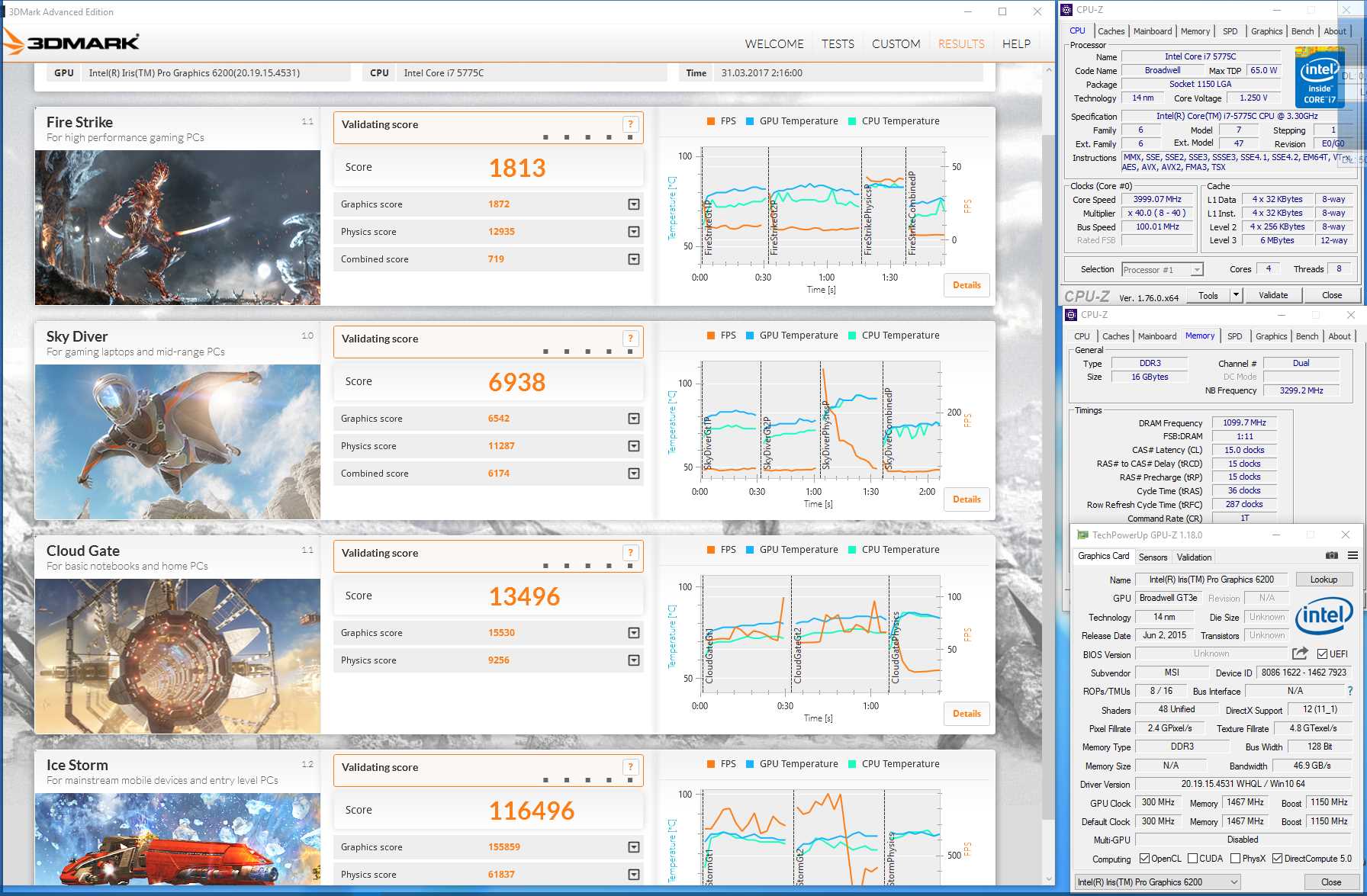
Task: Click the Intel Core i7 logo in CPU-Z
Action: [x=1320, y=77]
